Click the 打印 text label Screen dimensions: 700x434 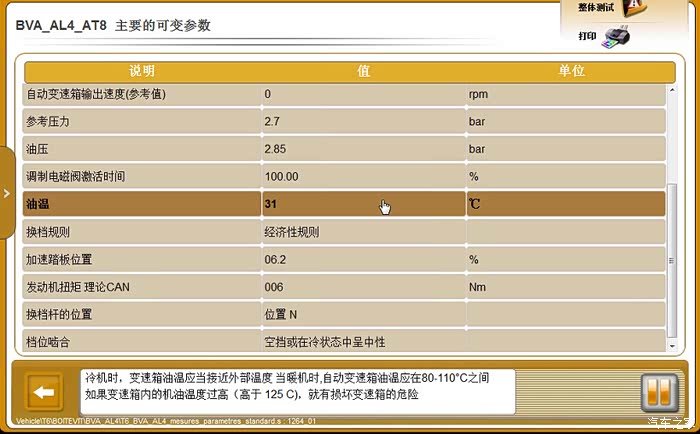pos(587,36)
